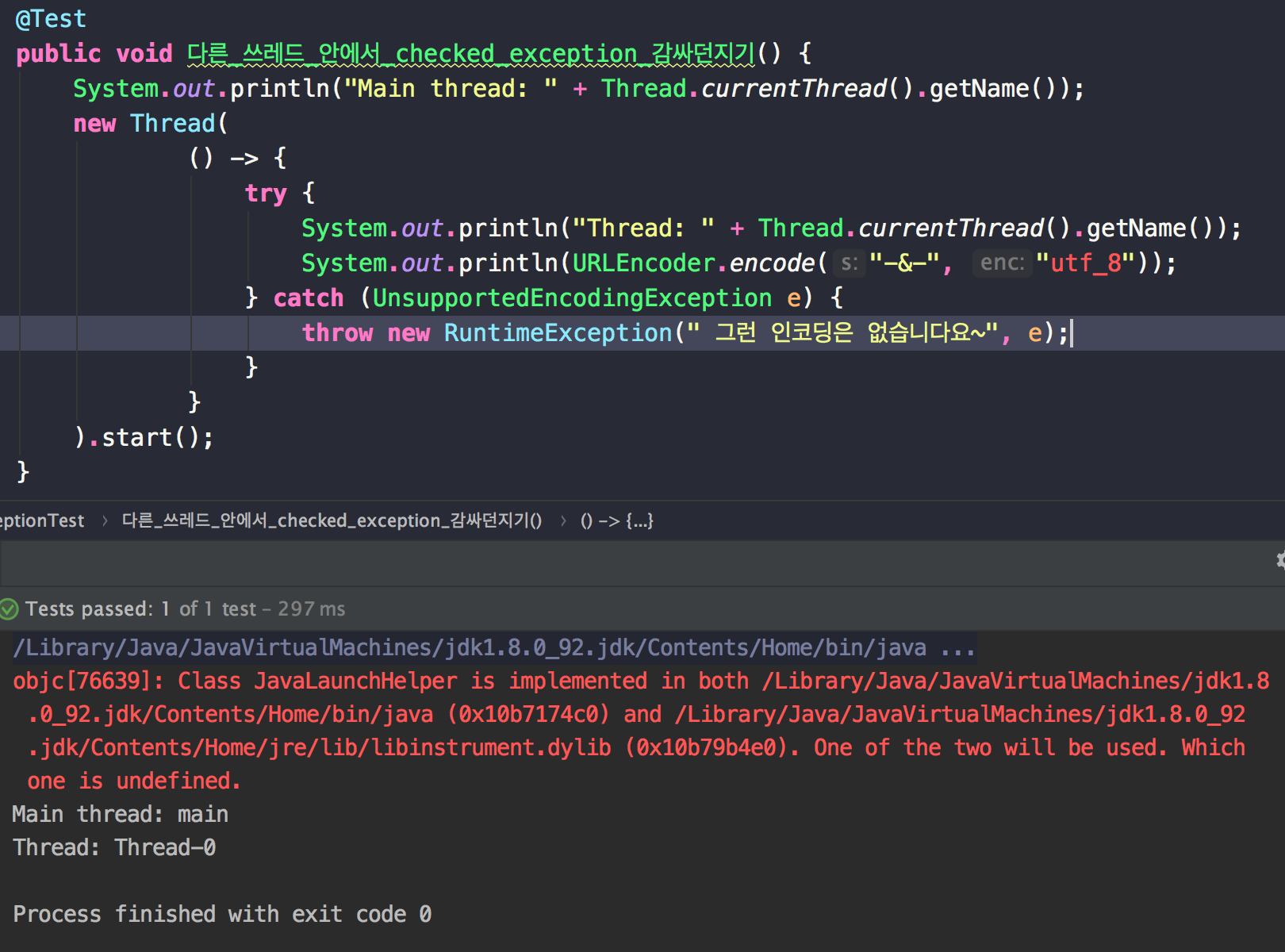
Task: Click the '() -> {' lambda opening line
Action: pos(238,158)
